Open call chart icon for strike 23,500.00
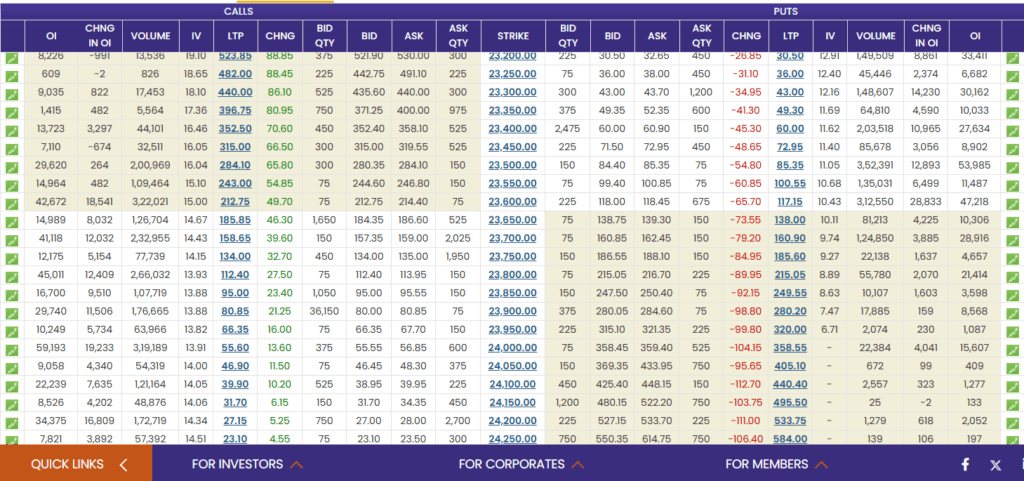The height and width of the screenshot is (481, 1024). click(12, 168)
